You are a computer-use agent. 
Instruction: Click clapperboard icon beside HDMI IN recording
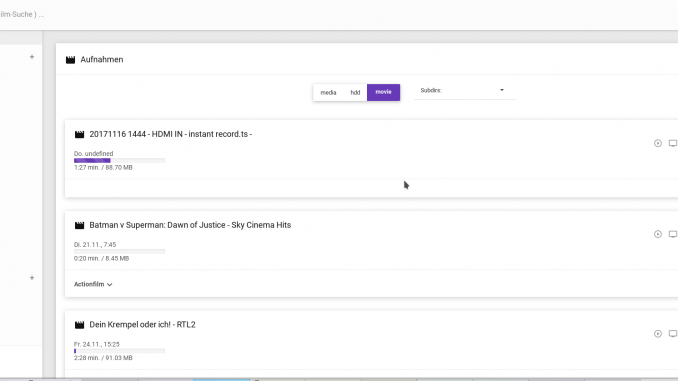[x=80, y=134]
